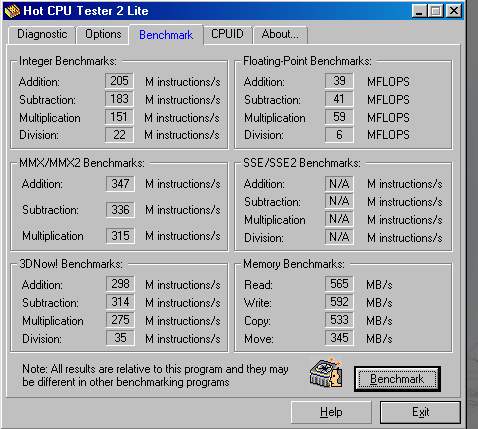Click the MMX Subtraction value 336

[120, 210]
